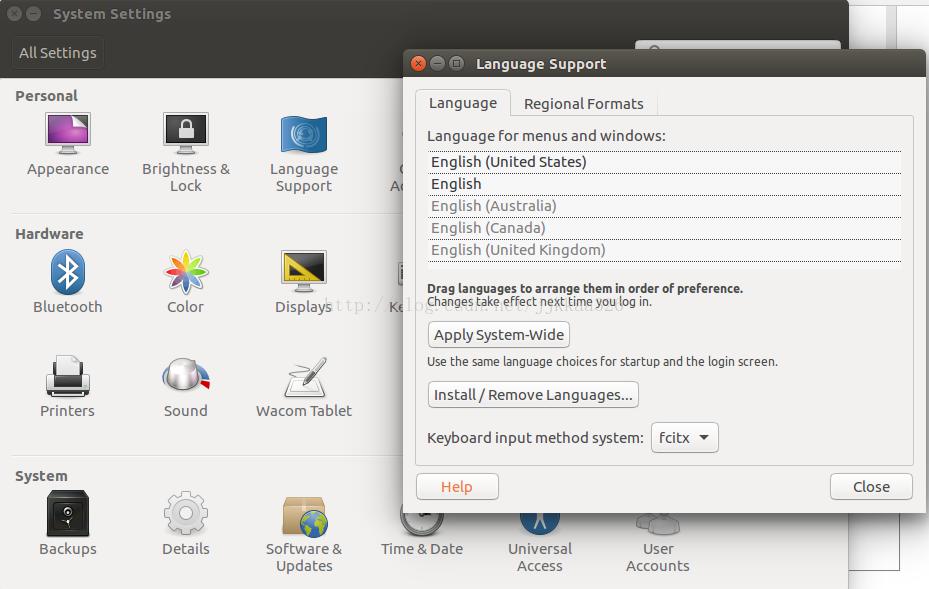Image resolution: width=929 pixels, height=589 pixels.
Task: Minimize the System Settings window
Action: 34,14
